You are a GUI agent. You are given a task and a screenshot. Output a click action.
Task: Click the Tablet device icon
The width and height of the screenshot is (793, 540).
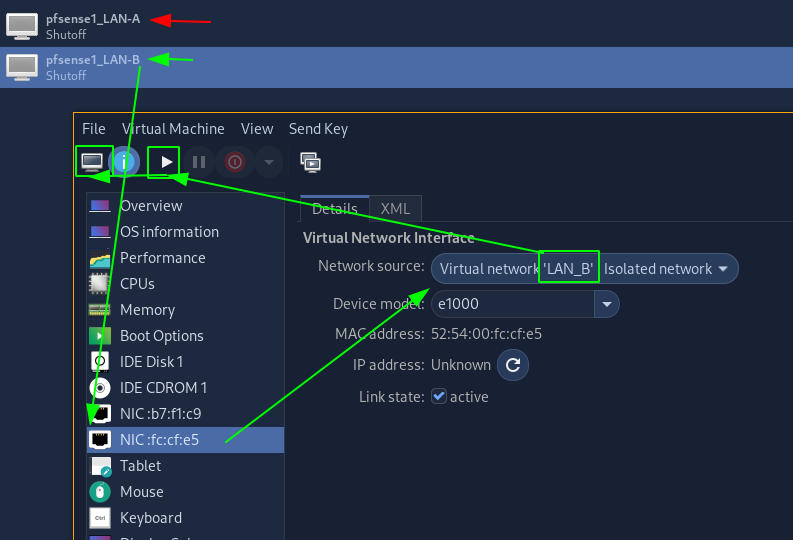tap(101, 467)
